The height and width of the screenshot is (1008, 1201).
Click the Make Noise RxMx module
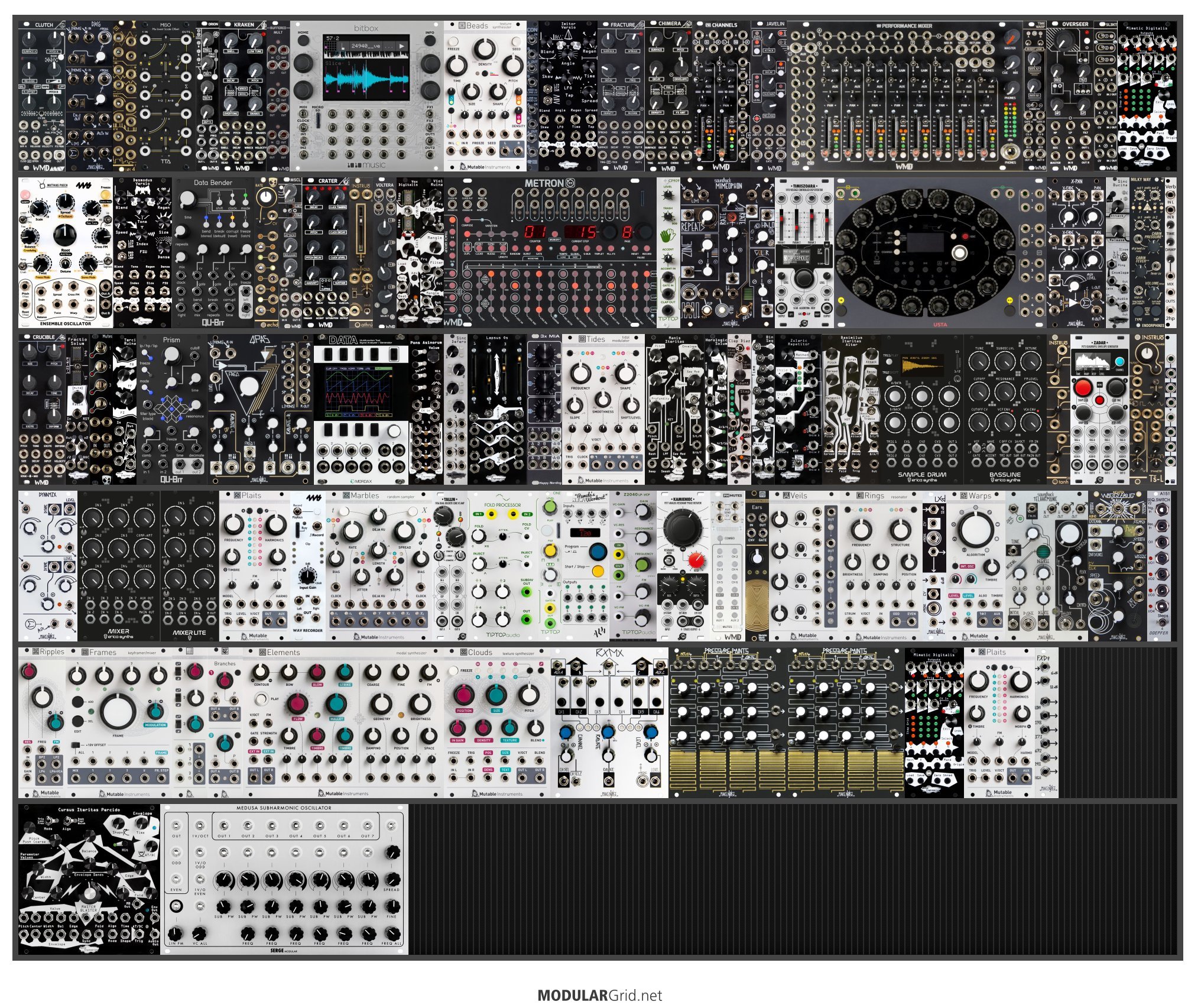click(609, 722)
